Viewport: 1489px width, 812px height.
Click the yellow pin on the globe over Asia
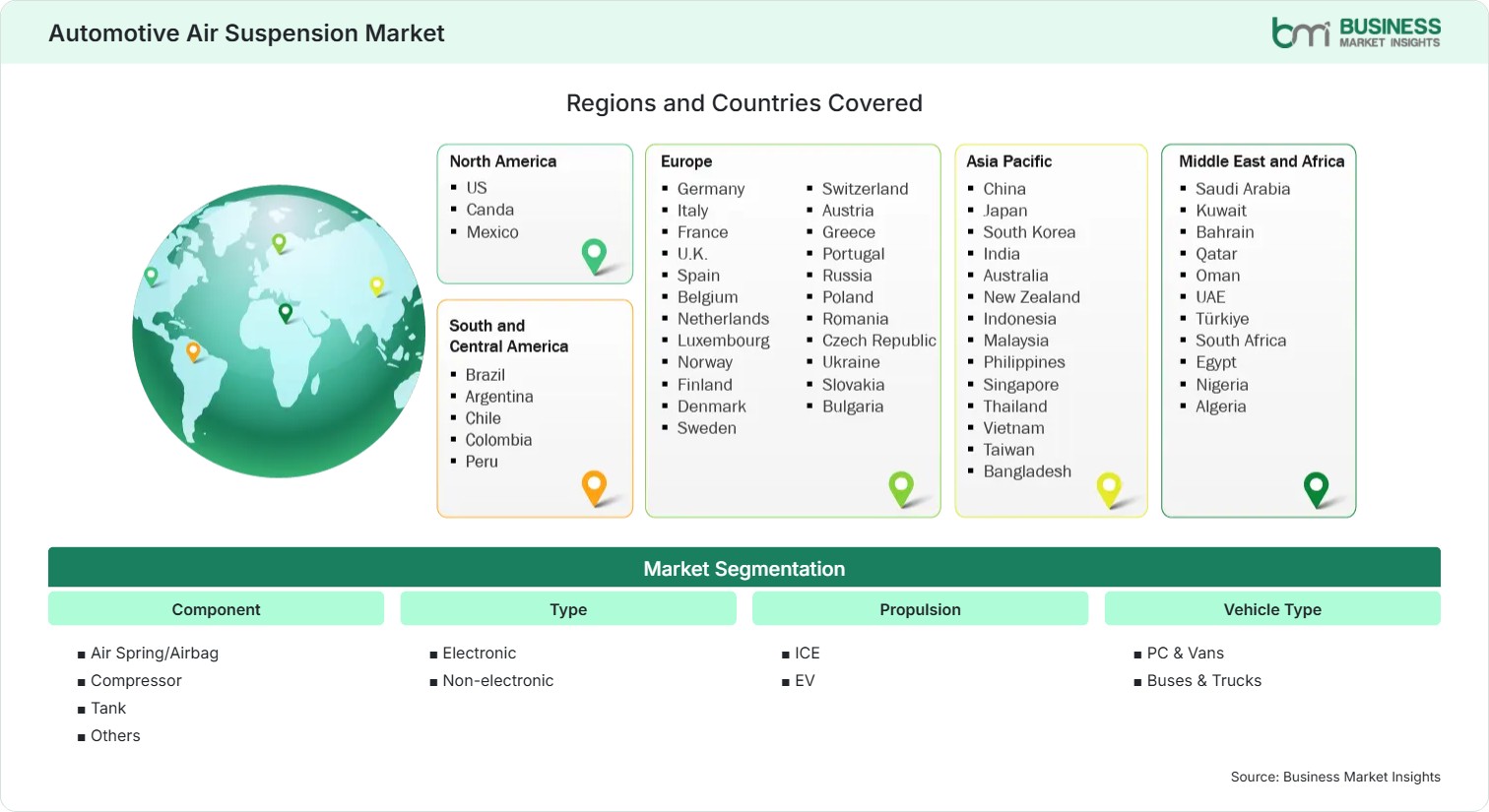pos(376,286)
